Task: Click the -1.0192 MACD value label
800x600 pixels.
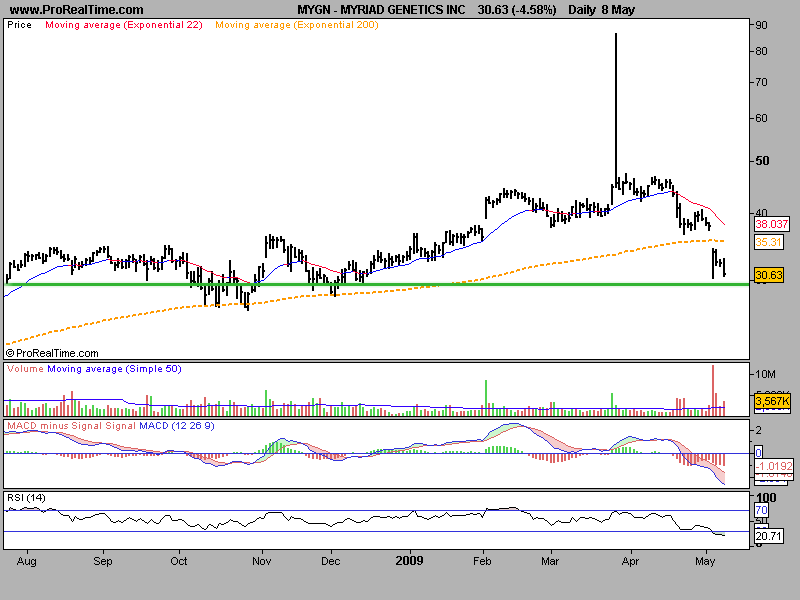Action: [774, 466]
